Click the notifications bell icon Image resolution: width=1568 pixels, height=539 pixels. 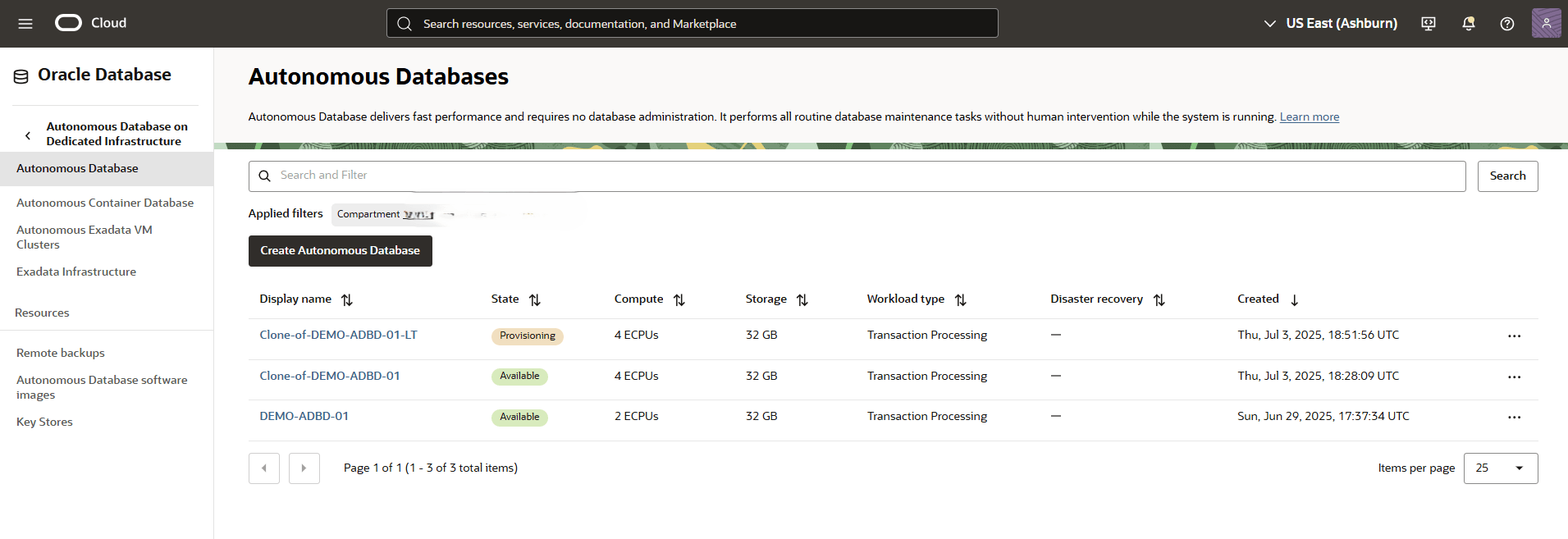(x=1469, y=24)
